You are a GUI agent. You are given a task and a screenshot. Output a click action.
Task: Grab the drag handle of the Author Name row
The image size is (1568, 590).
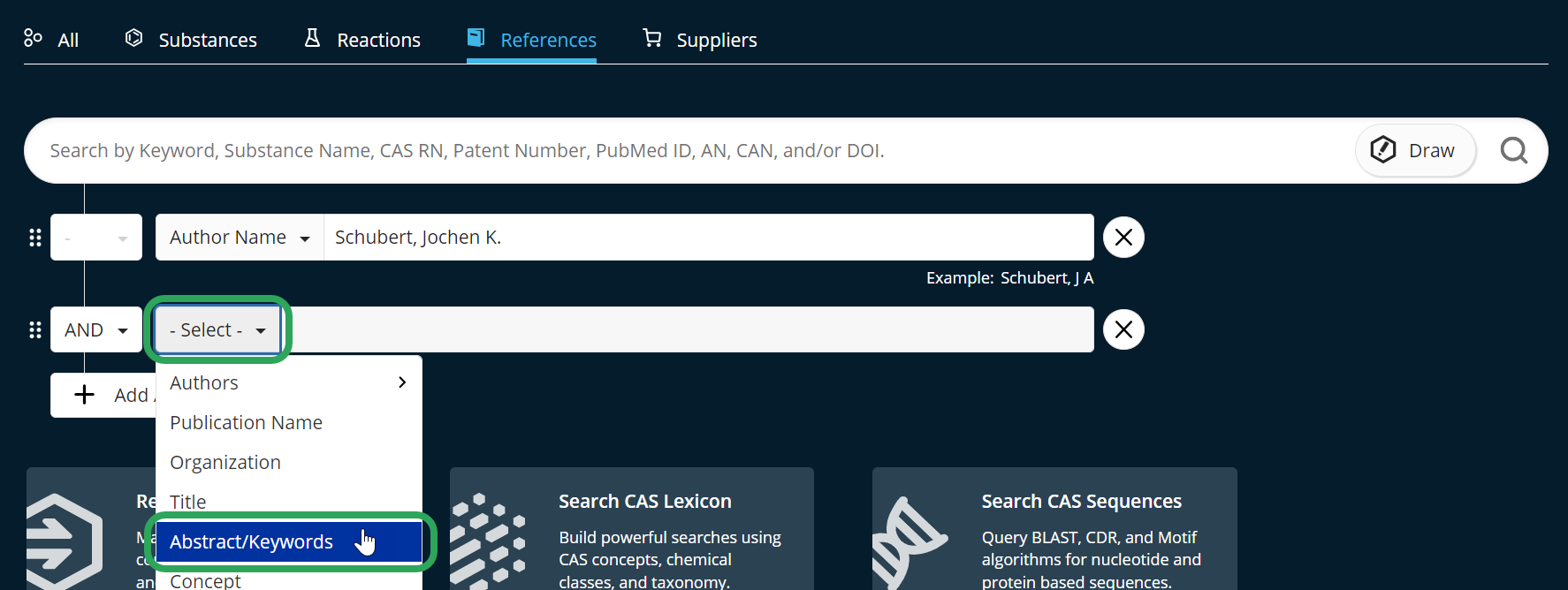tap(35, 238)
